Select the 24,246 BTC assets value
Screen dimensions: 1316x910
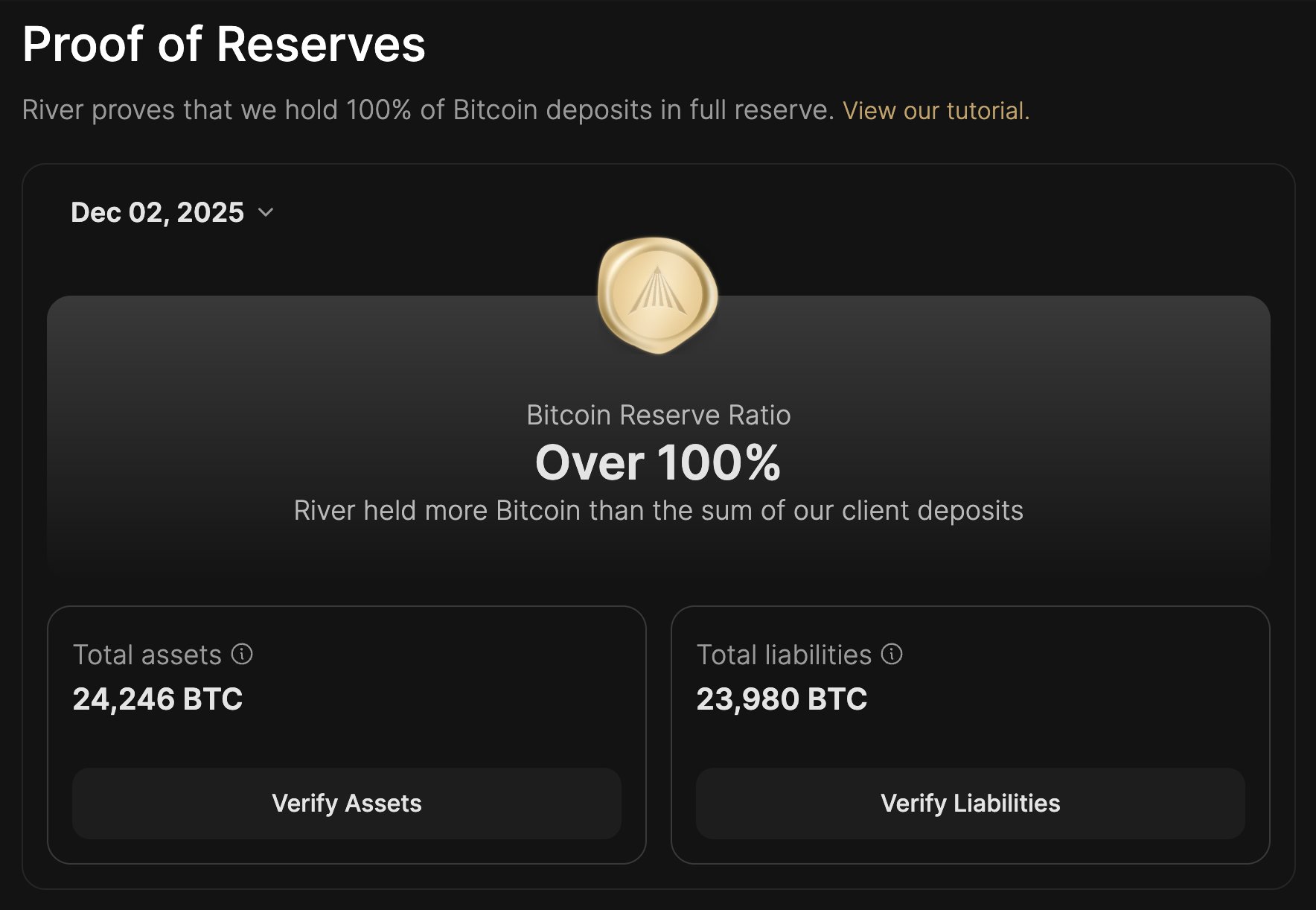pos(157,699)
